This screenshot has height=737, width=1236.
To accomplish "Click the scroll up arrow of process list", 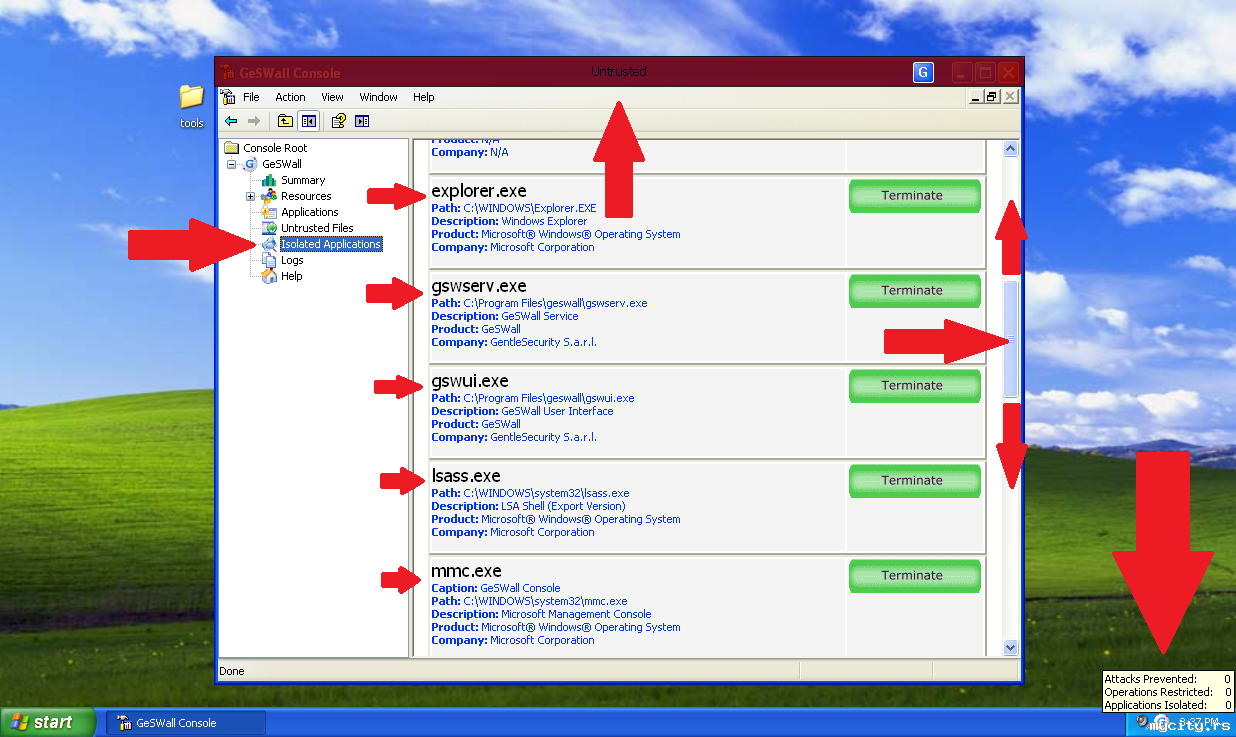I will 1010,149.
